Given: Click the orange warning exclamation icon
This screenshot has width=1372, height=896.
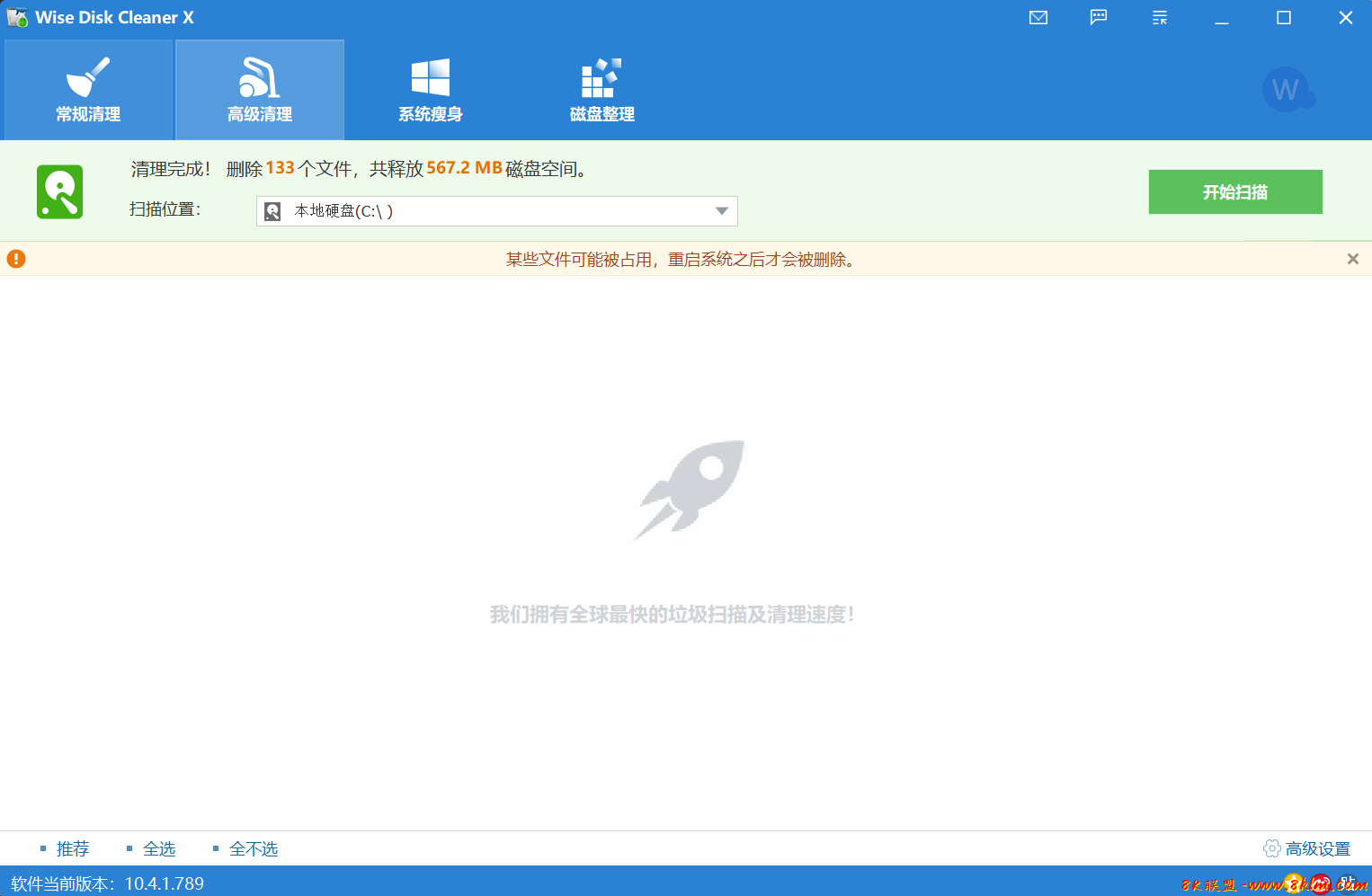Looking at the screenshot, I should point(16,259).
